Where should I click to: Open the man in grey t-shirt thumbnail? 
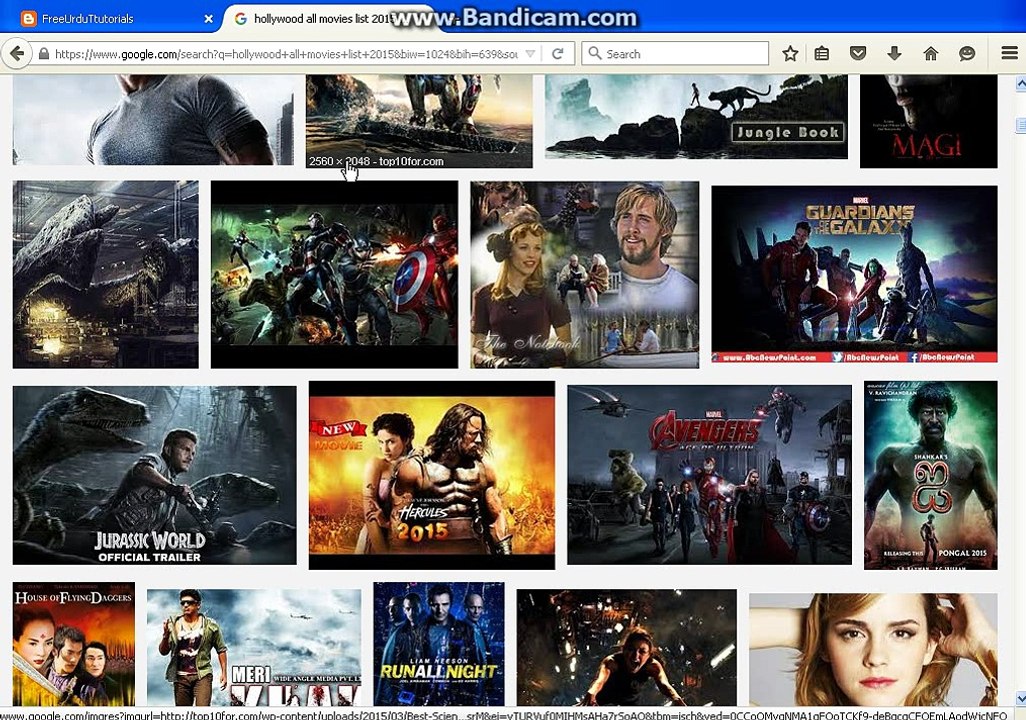[153, 119]
